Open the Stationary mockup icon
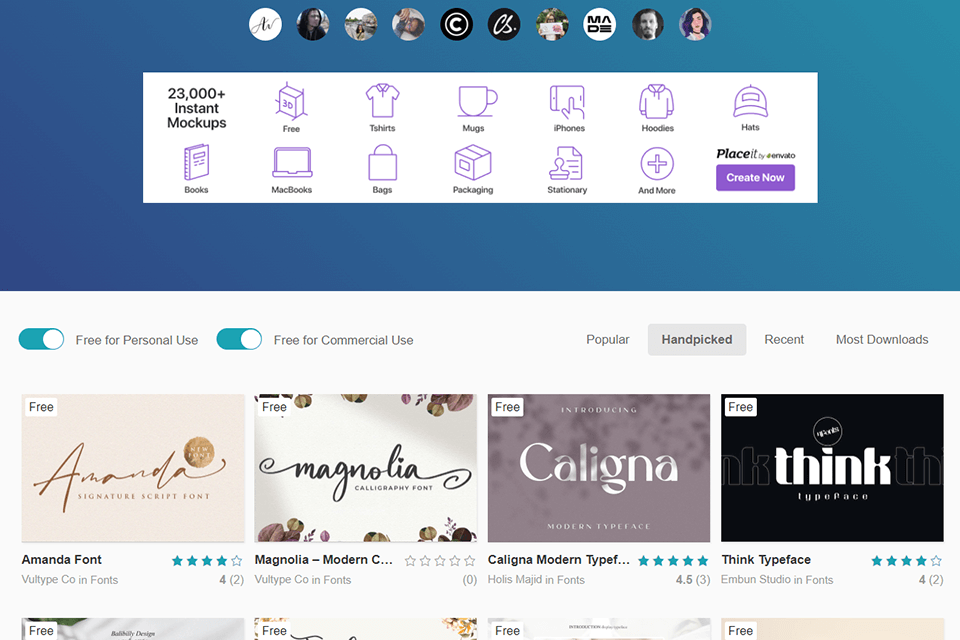Screen dimensions: 960x640 coord(565,163)
